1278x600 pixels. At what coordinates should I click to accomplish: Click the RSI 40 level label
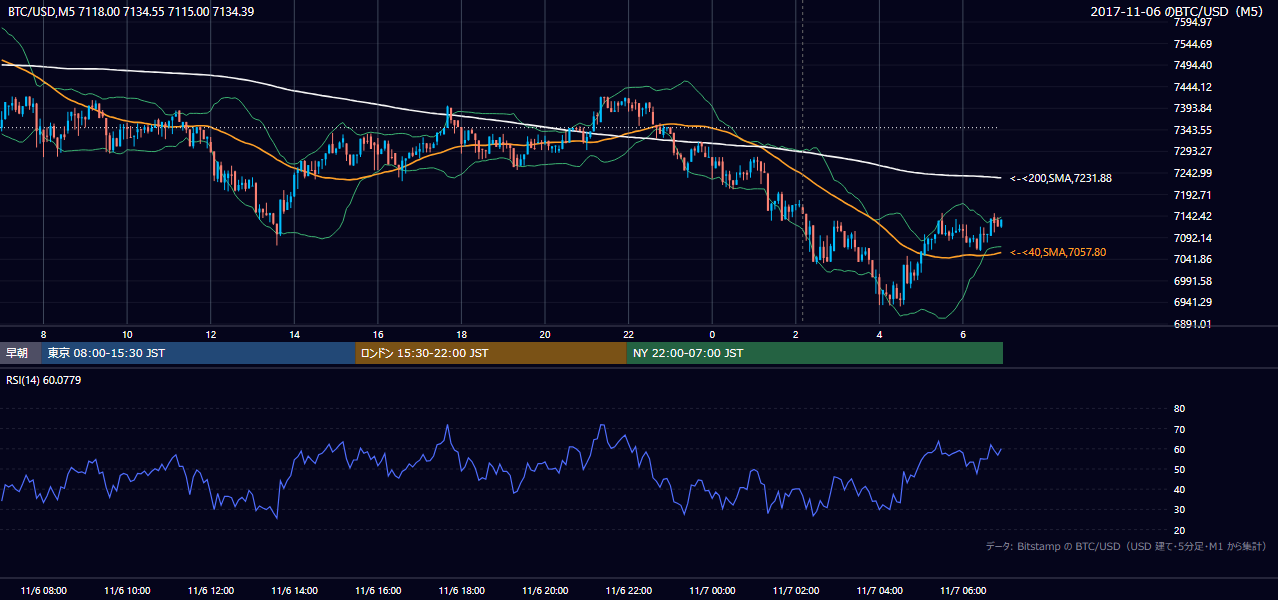click(1179, 489)
